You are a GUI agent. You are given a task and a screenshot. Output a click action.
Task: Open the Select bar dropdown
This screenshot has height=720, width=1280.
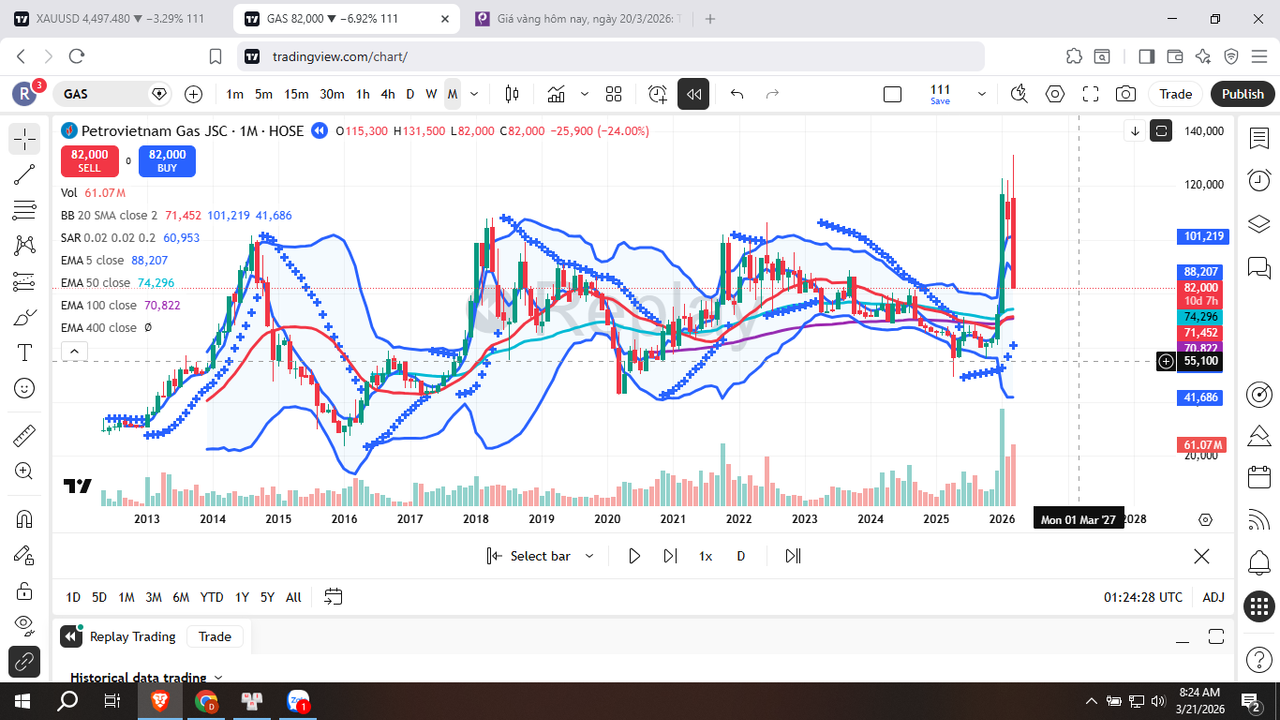[540, 556]
